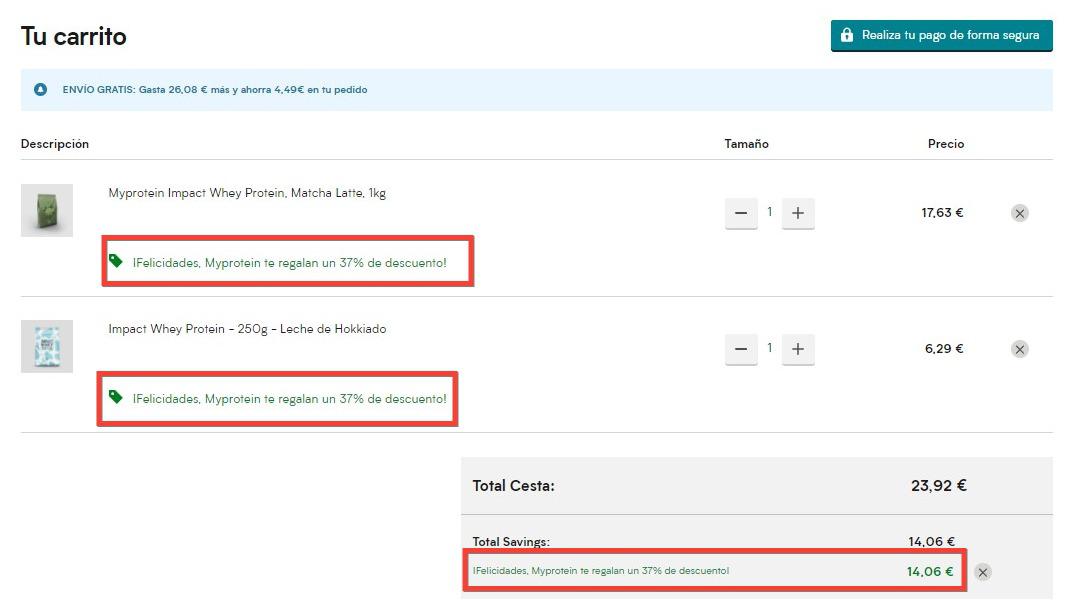Click the quantity value for Leche de Hokkiado

pos(770,348)
